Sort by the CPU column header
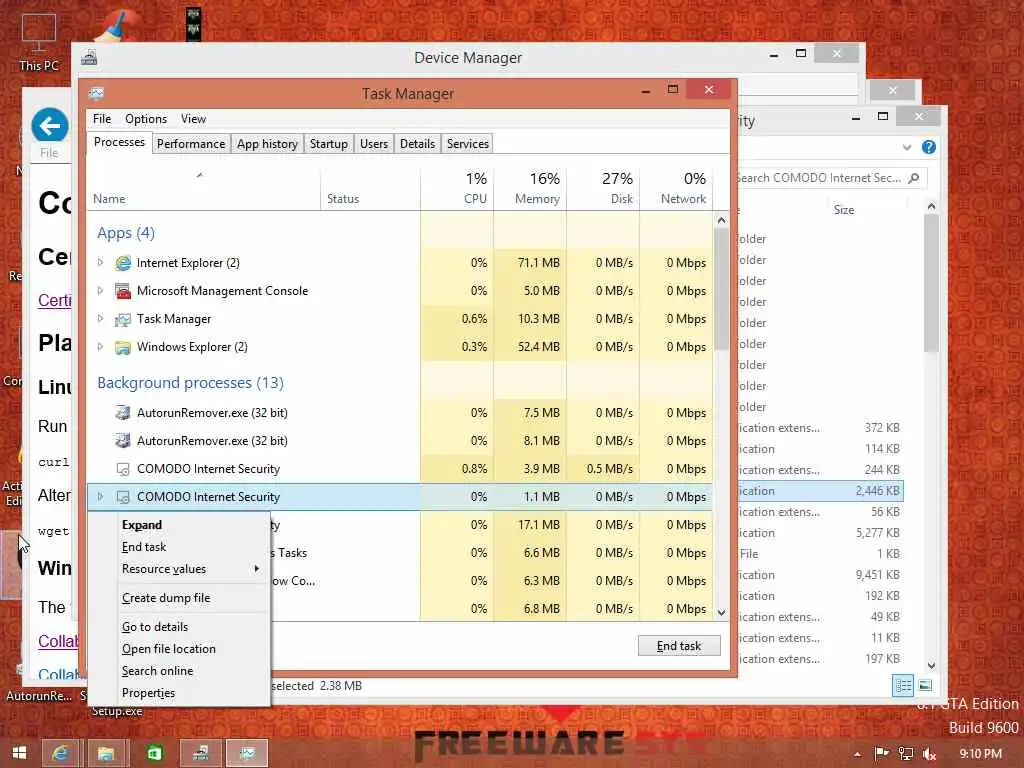Viewport: 1024px width, 768px height. 457,190
